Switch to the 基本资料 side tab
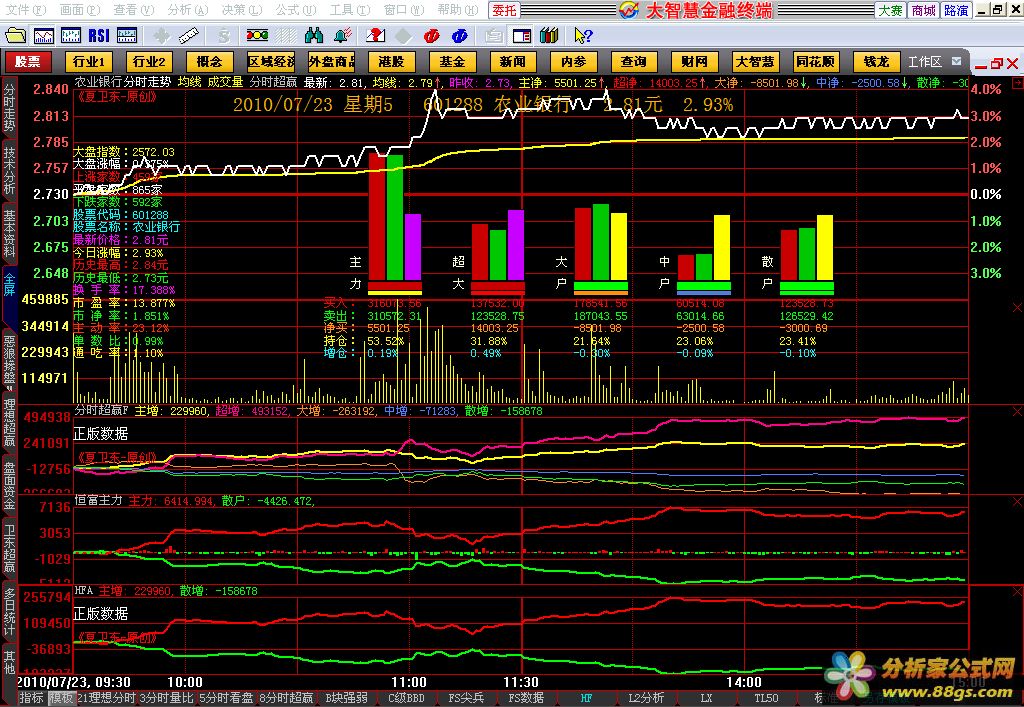Screen dimensions: 1024x707 (9, 232)
